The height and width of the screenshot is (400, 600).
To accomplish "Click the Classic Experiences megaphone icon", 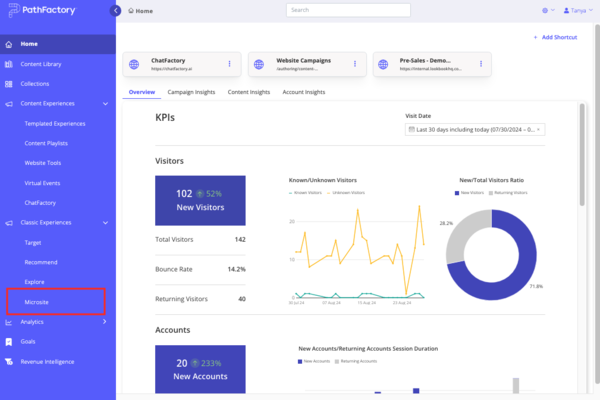I will point(9,223).
